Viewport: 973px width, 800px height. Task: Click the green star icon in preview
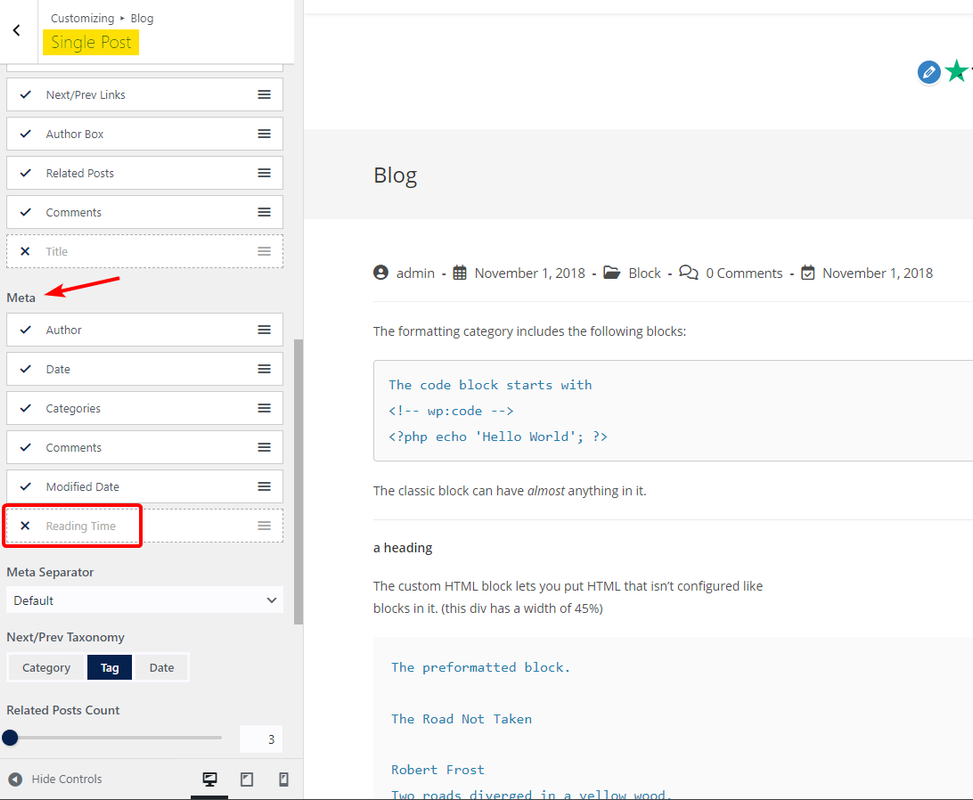point(956,71)
